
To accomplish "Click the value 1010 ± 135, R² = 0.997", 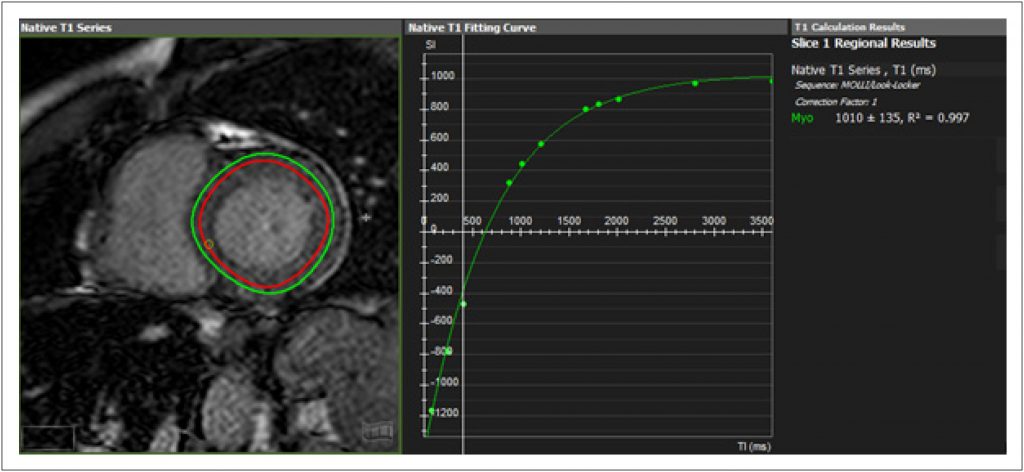I will (902, 118).
